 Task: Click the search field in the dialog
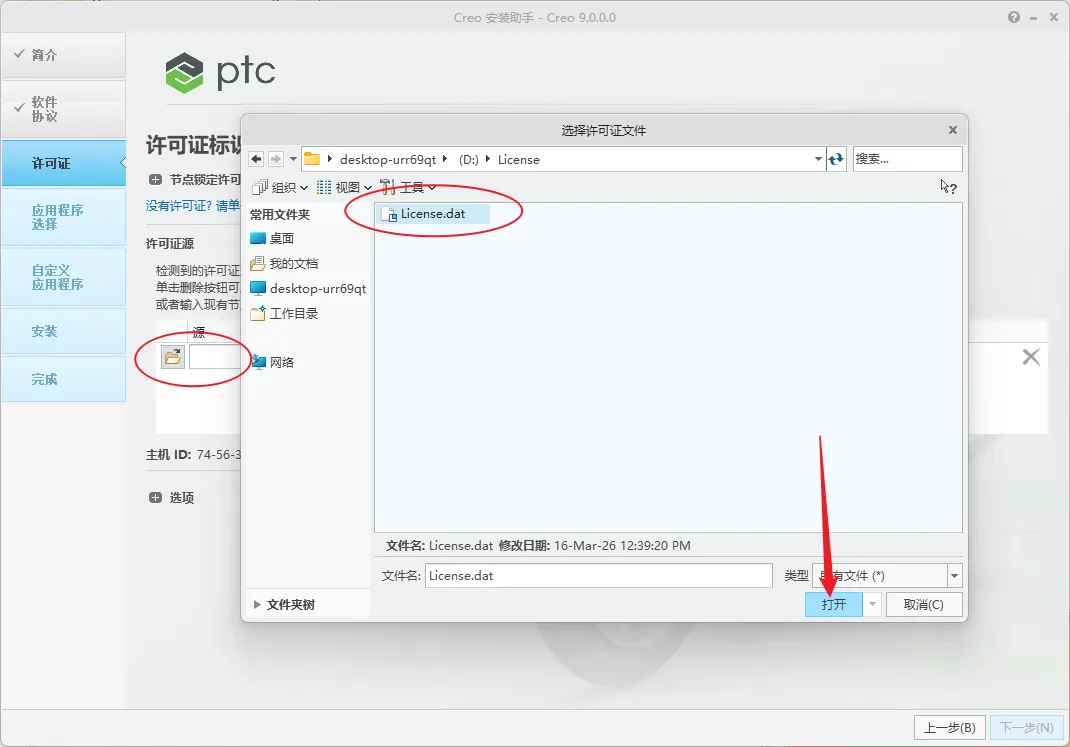907,159
